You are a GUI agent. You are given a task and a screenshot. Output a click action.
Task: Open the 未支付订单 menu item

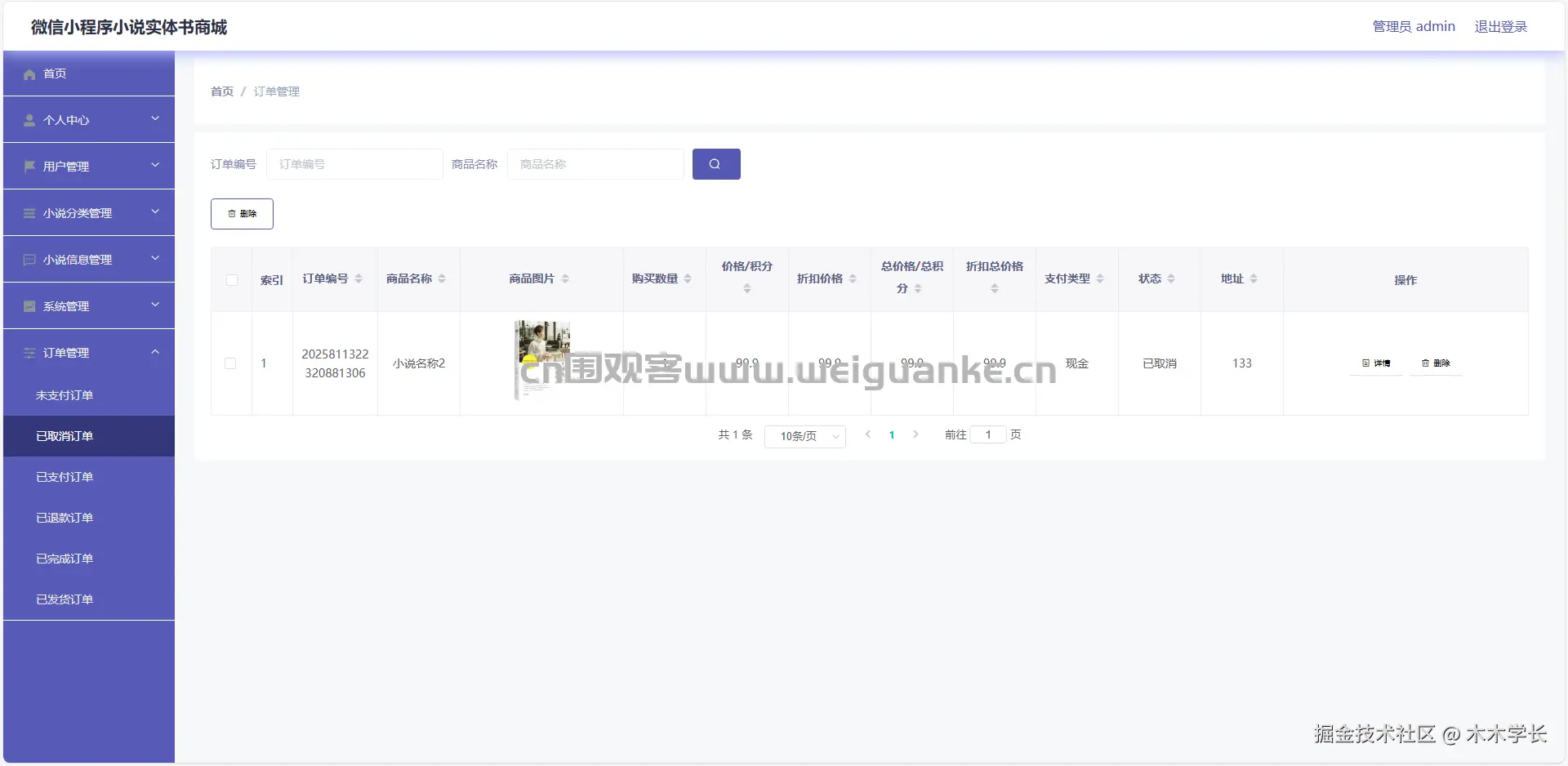tap(65, 394)
